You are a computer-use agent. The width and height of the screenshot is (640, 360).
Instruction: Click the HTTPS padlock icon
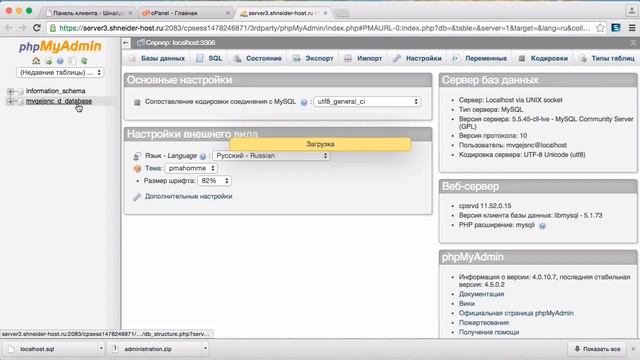click(x=53, y=28)
